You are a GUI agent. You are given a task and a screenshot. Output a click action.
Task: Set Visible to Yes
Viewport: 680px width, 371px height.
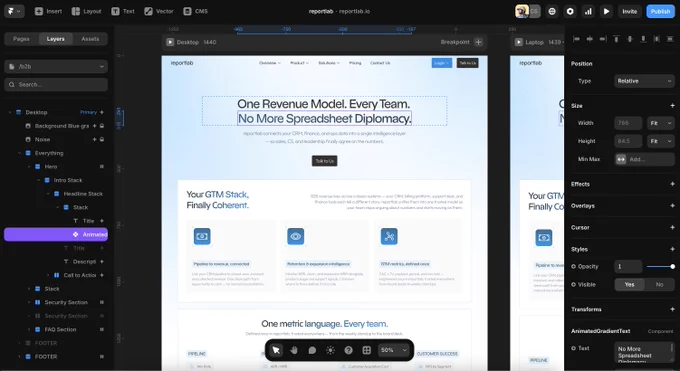point(629,285)
